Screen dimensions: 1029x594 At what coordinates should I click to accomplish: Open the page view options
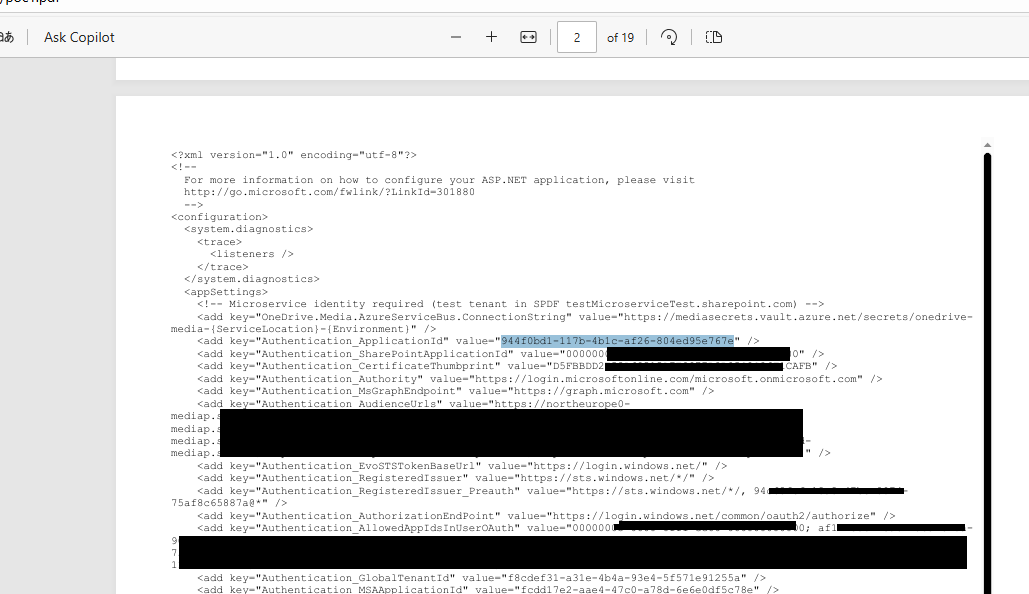click(x=713, y=37)
